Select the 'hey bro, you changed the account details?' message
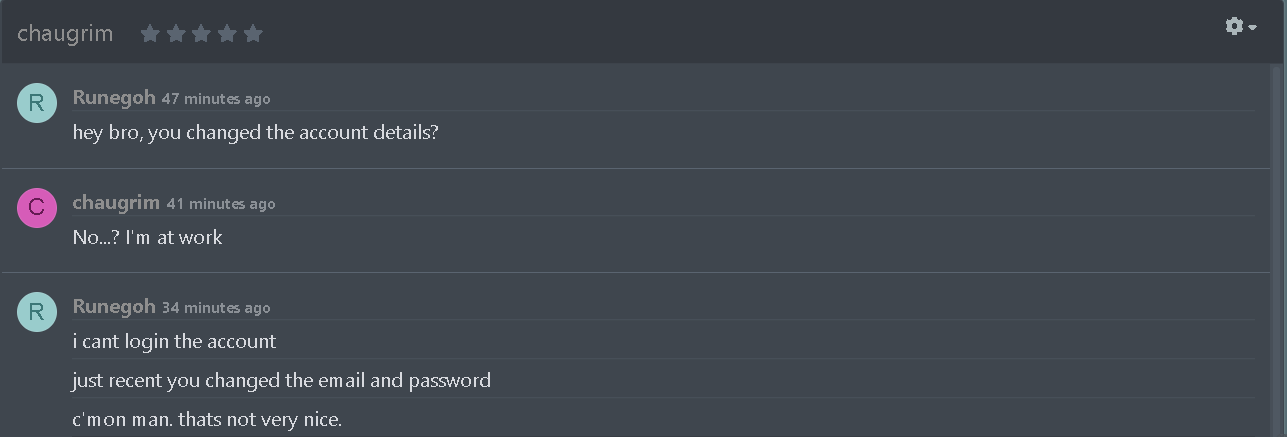This screenshot has height=437, width=1287. point(256,132)
